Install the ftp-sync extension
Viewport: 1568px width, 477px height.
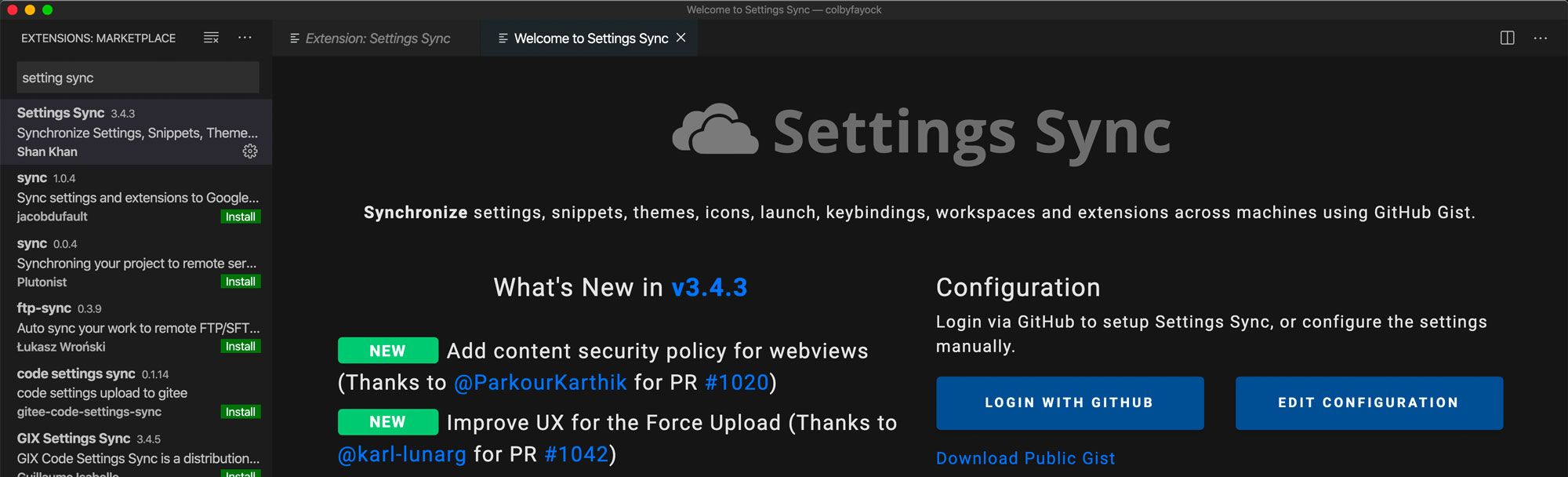tap(240, 347)
